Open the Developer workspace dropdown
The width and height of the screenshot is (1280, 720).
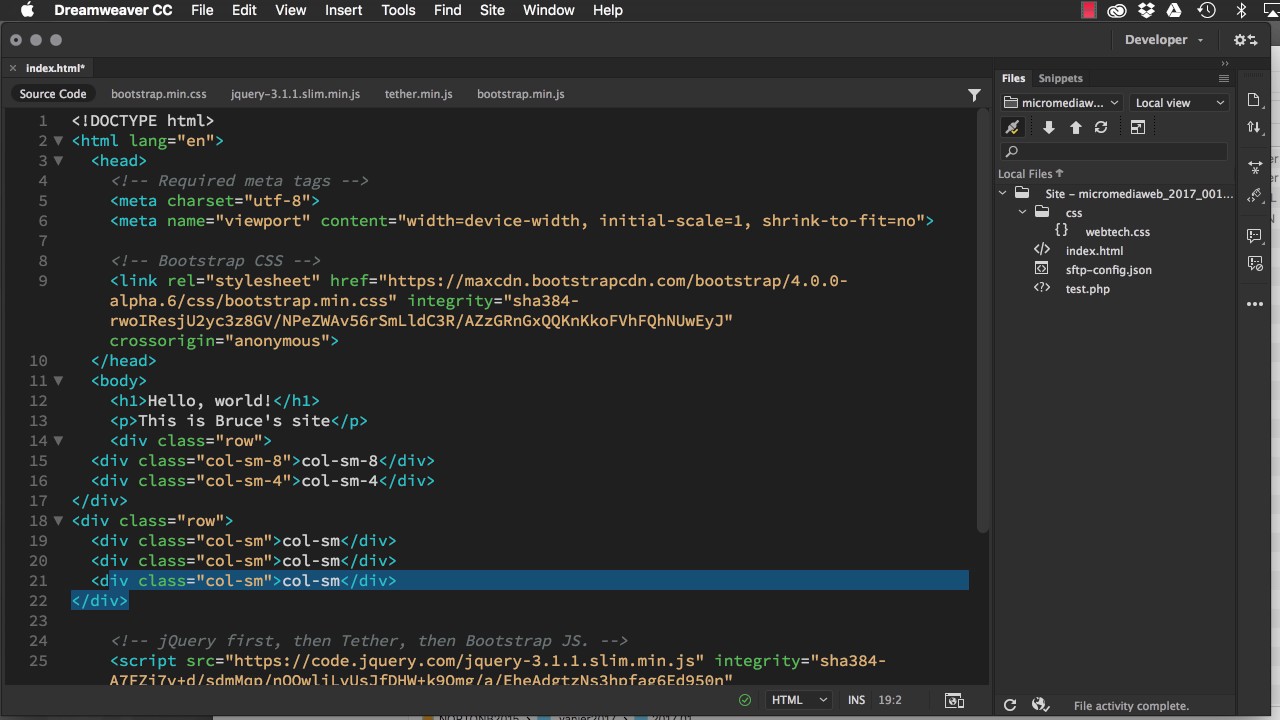(x=1165, y=40)
